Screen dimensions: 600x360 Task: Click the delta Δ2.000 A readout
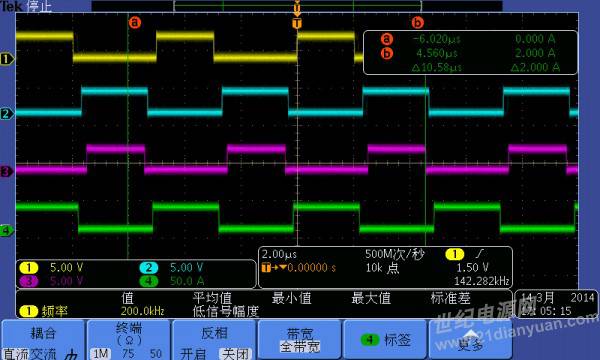point(535,68)
